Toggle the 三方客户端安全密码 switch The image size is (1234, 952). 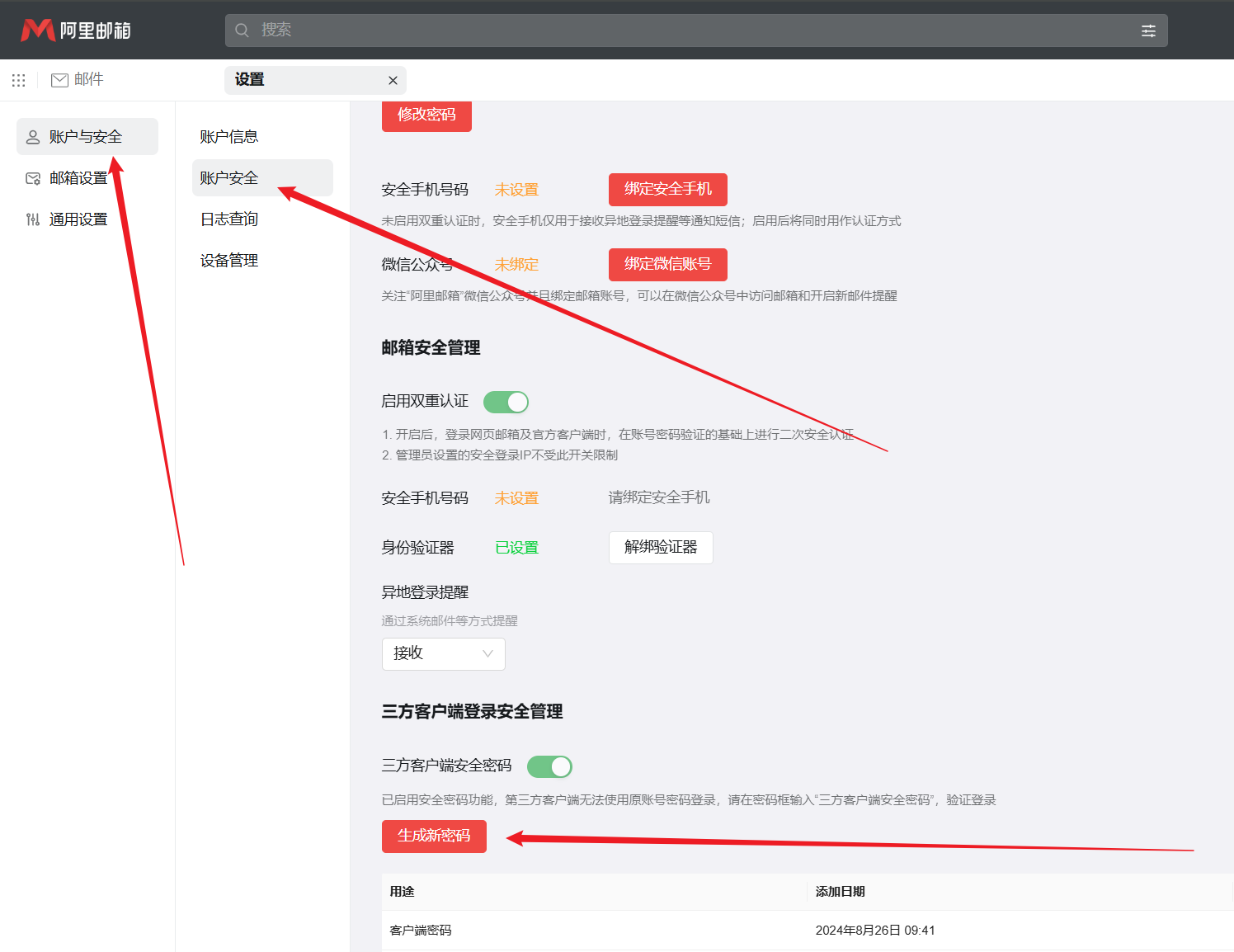pyautogui.click(x=549, y=766)
